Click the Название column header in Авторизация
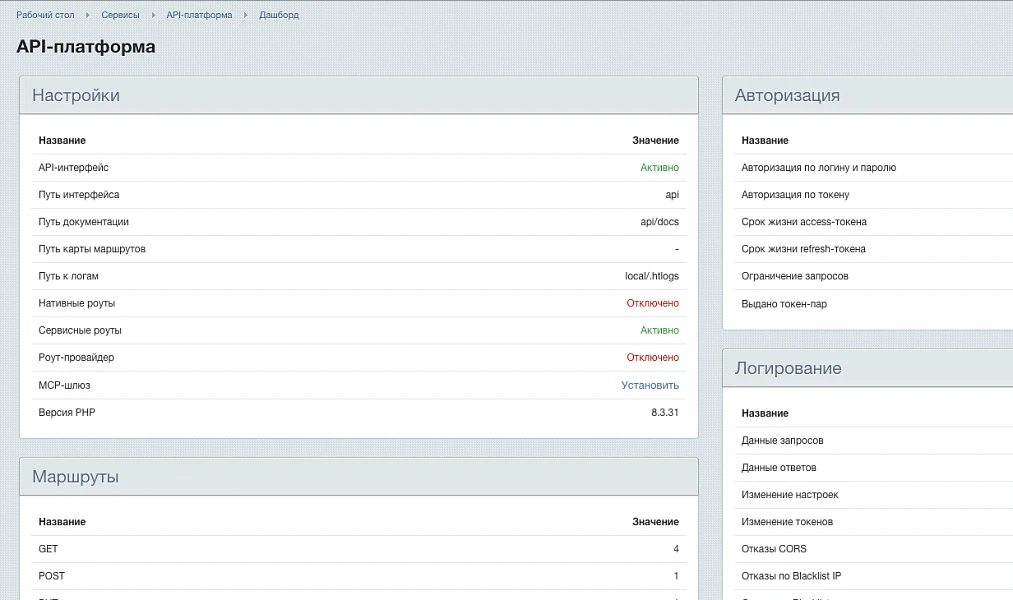 point(765,140)
